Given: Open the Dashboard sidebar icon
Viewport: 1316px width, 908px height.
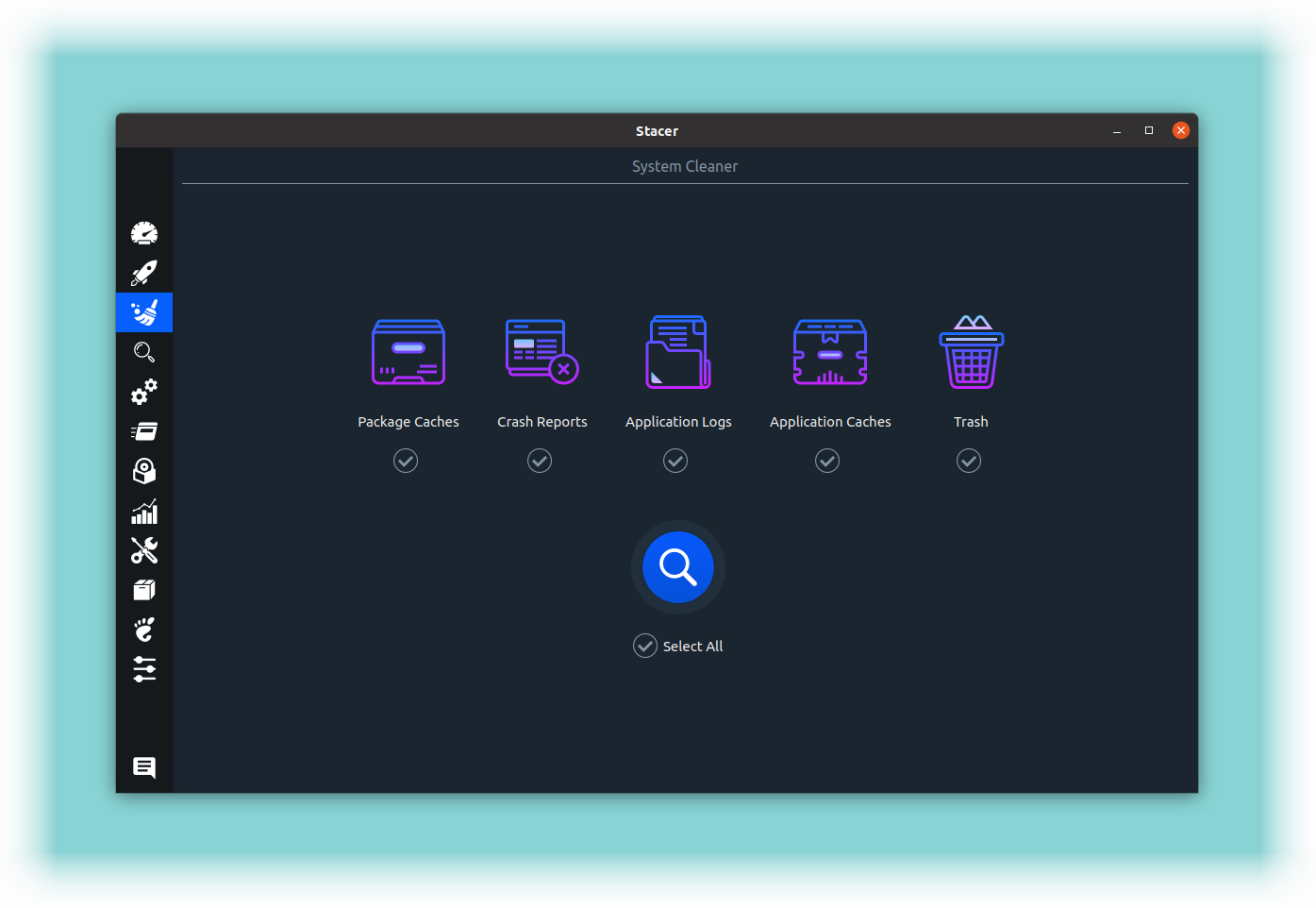Looking at the screenshot, I should pyautogui.click(x=144, y=233).
